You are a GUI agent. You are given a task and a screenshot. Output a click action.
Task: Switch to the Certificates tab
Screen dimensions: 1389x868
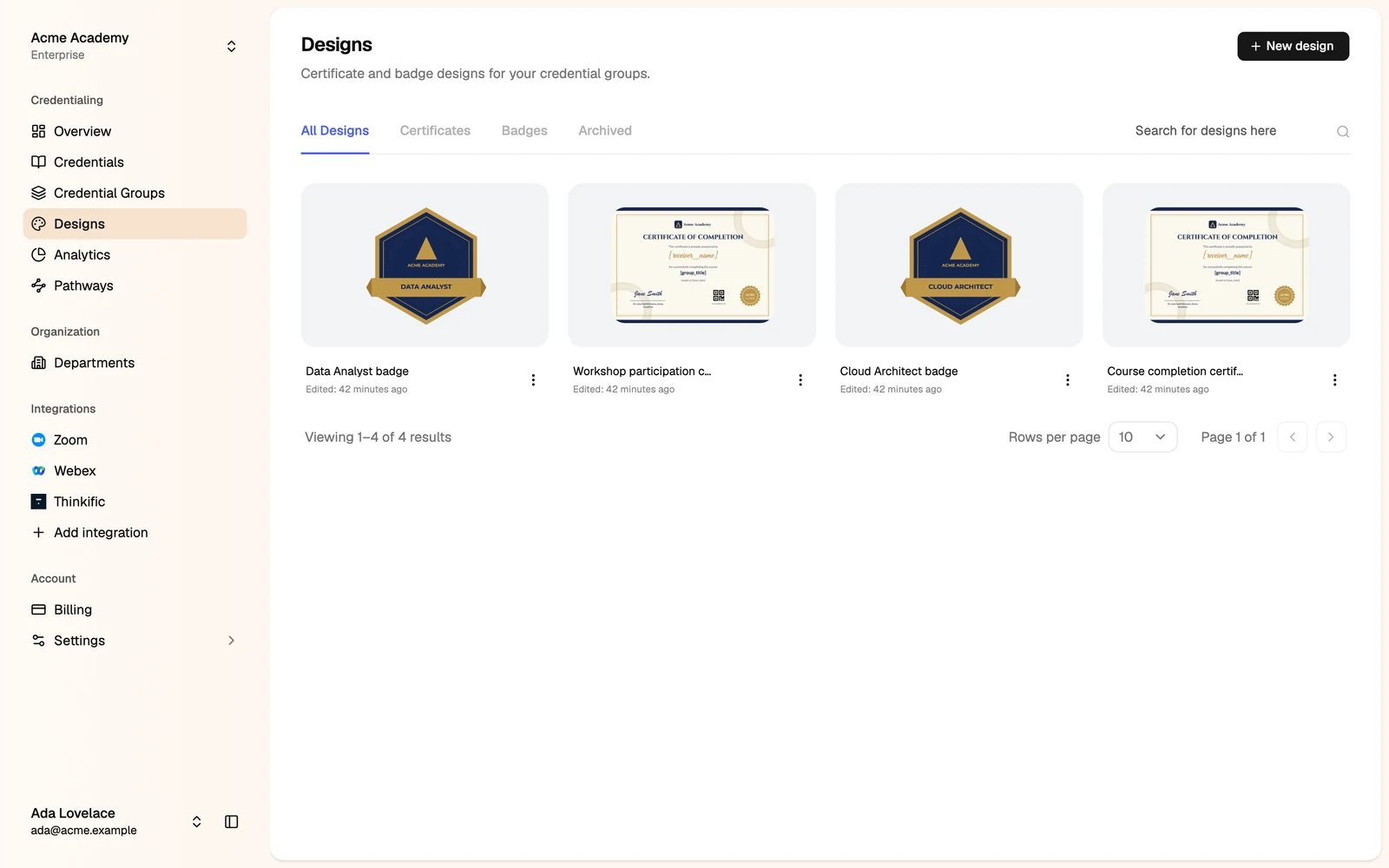pyautogui.click(x=435, y=131)
